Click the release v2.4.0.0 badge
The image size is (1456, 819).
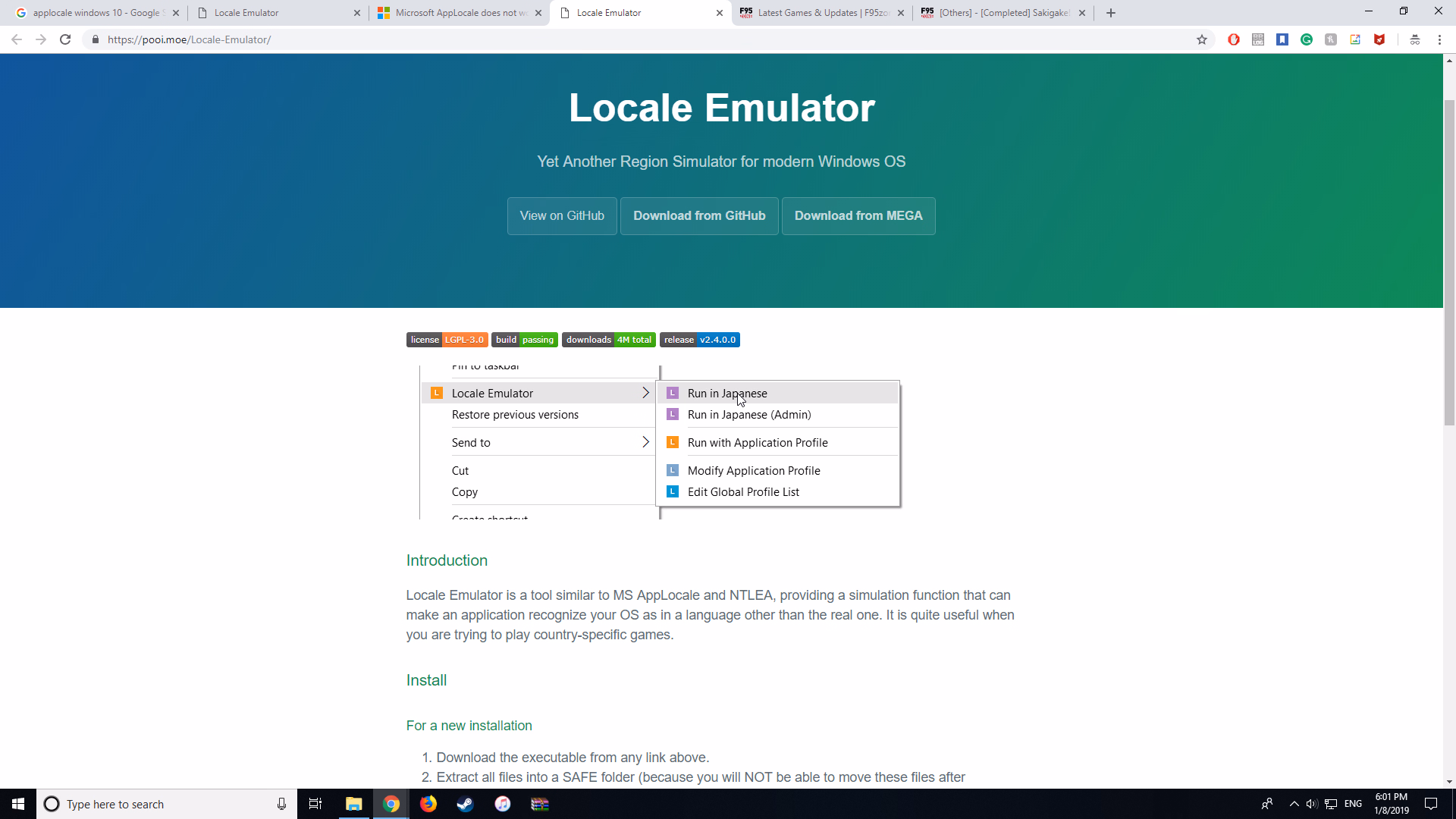[x=699, y=340]
